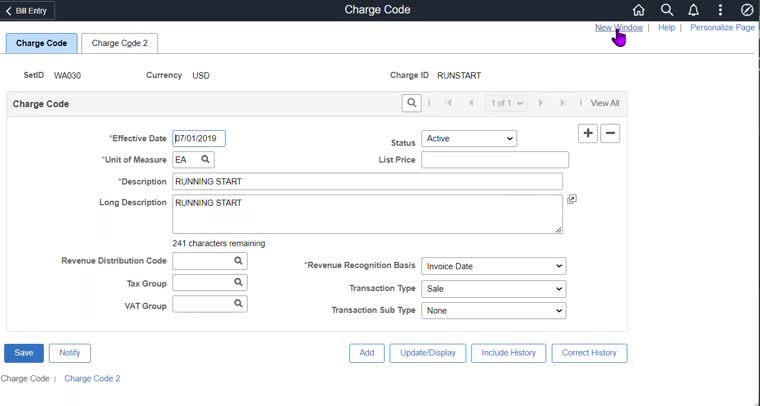Open Revenue Distribution Code lookup

[x=239, y=261]
